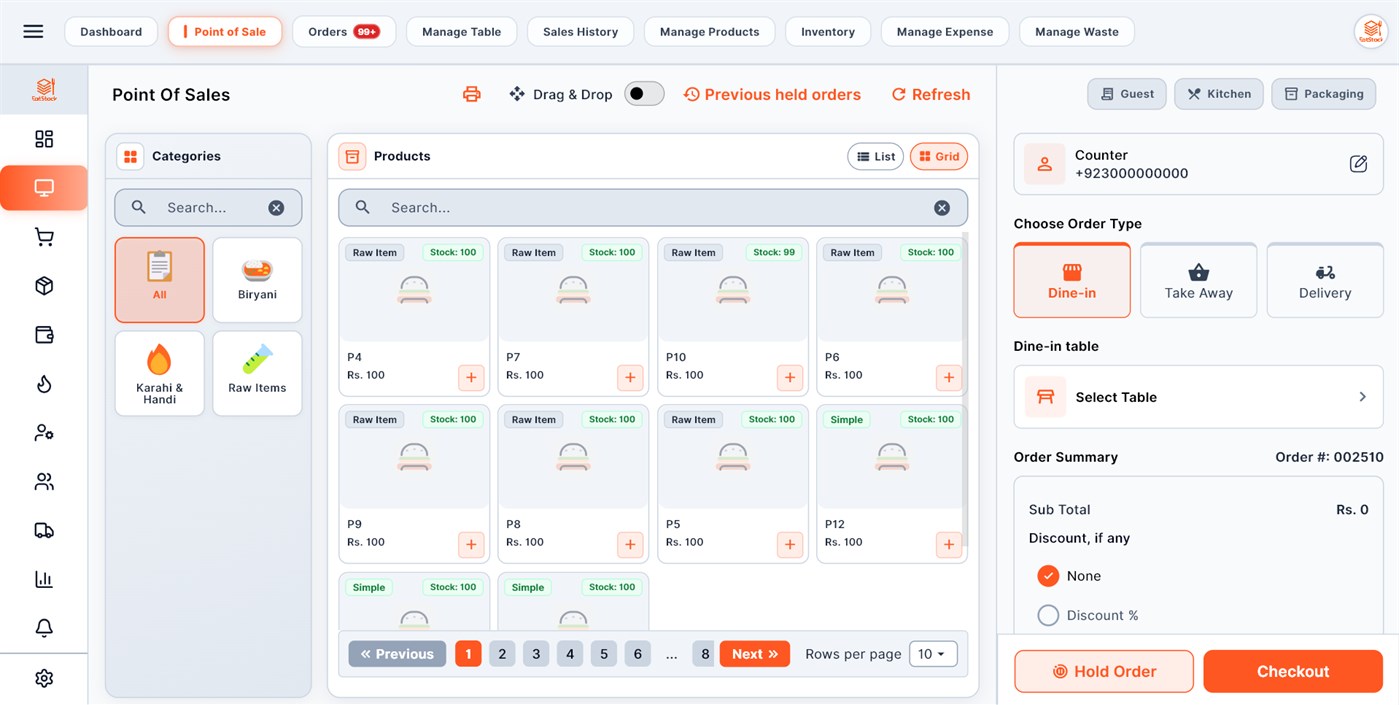Open the Inventory tab
The image size is (1399, 705).
pos(828,32)
